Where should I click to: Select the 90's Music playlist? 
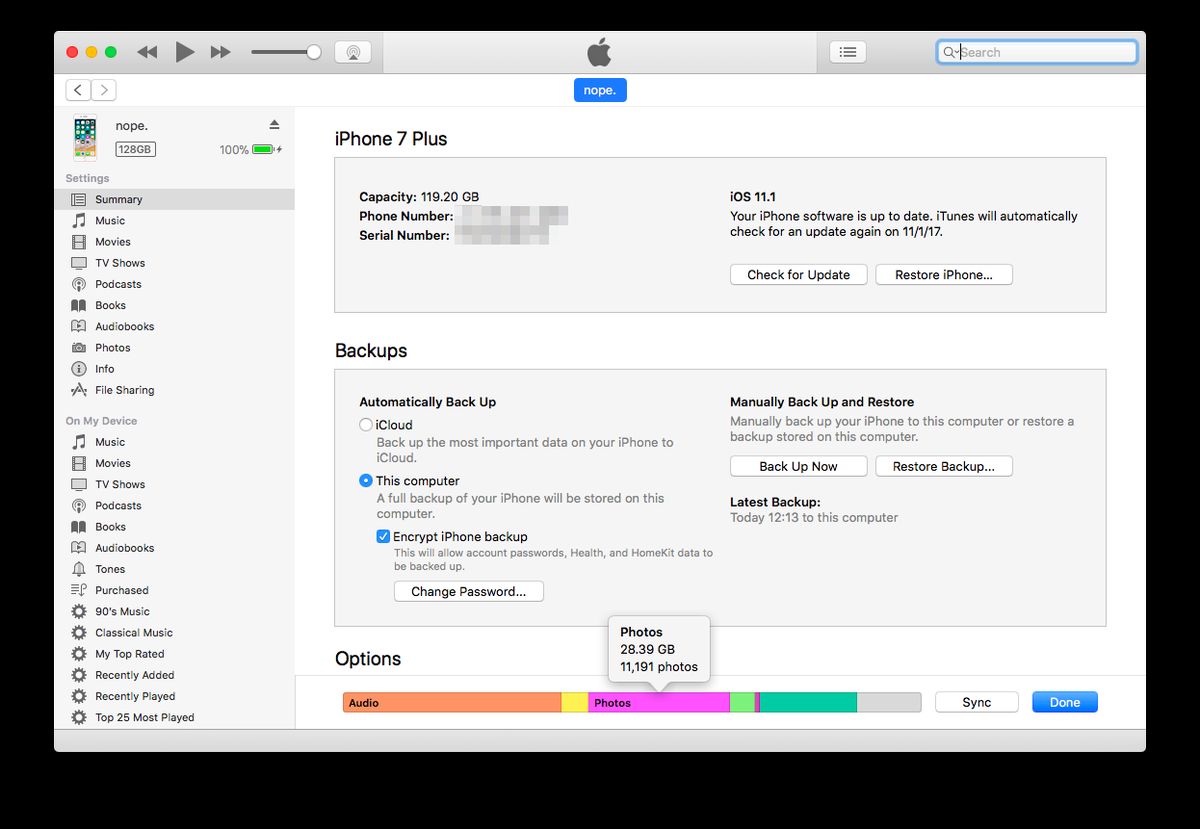click(x=122, y=611)
